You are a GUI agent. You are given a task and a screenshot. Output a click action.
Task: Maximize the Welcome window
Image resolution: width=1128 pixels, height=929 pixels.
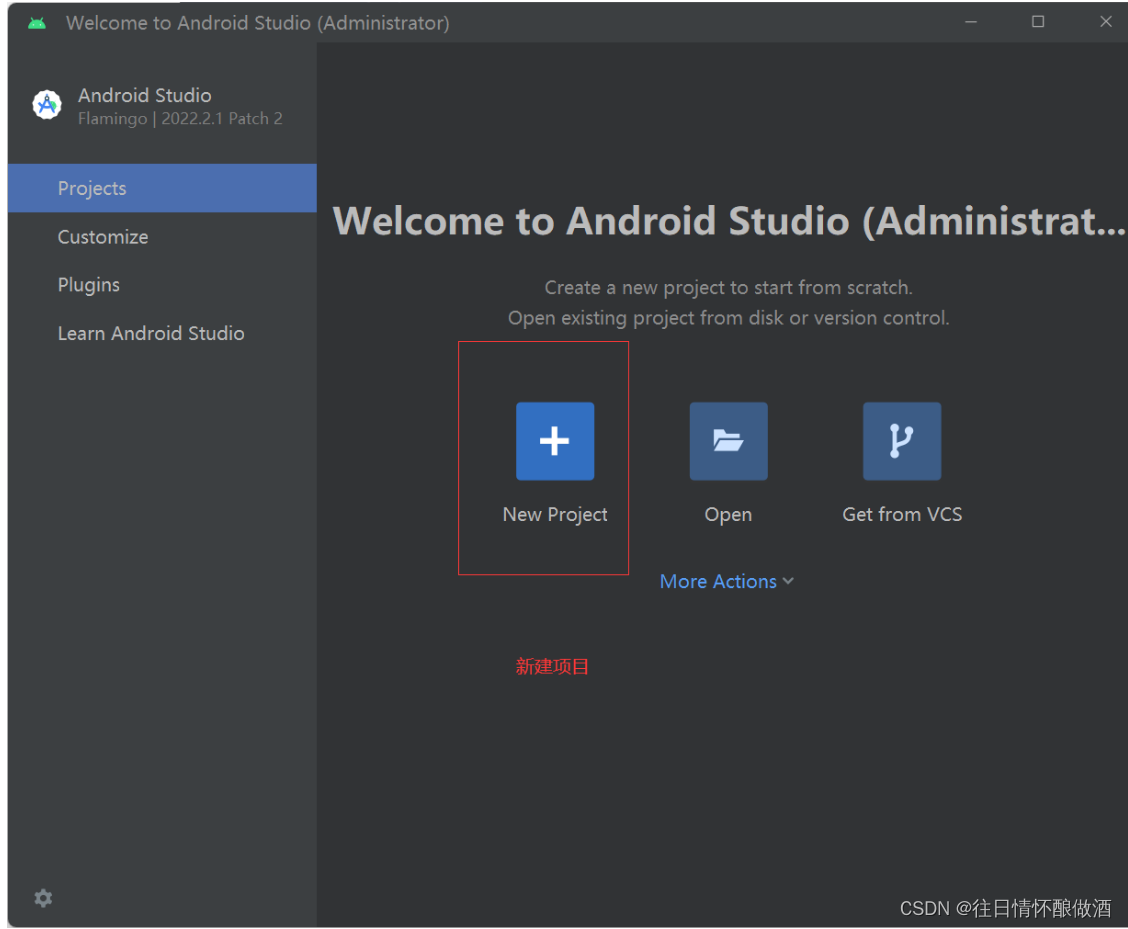coord(1037,22)
